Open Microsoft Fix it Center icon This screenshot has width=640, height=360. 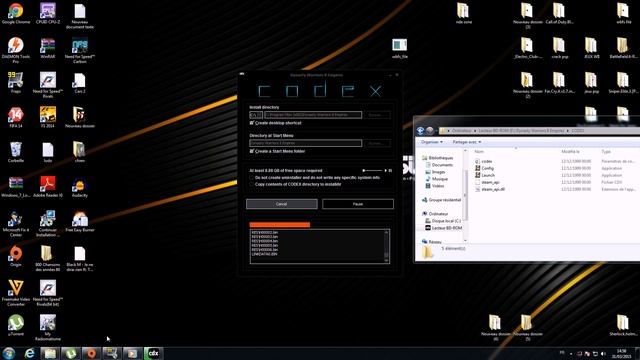[16, 224]
